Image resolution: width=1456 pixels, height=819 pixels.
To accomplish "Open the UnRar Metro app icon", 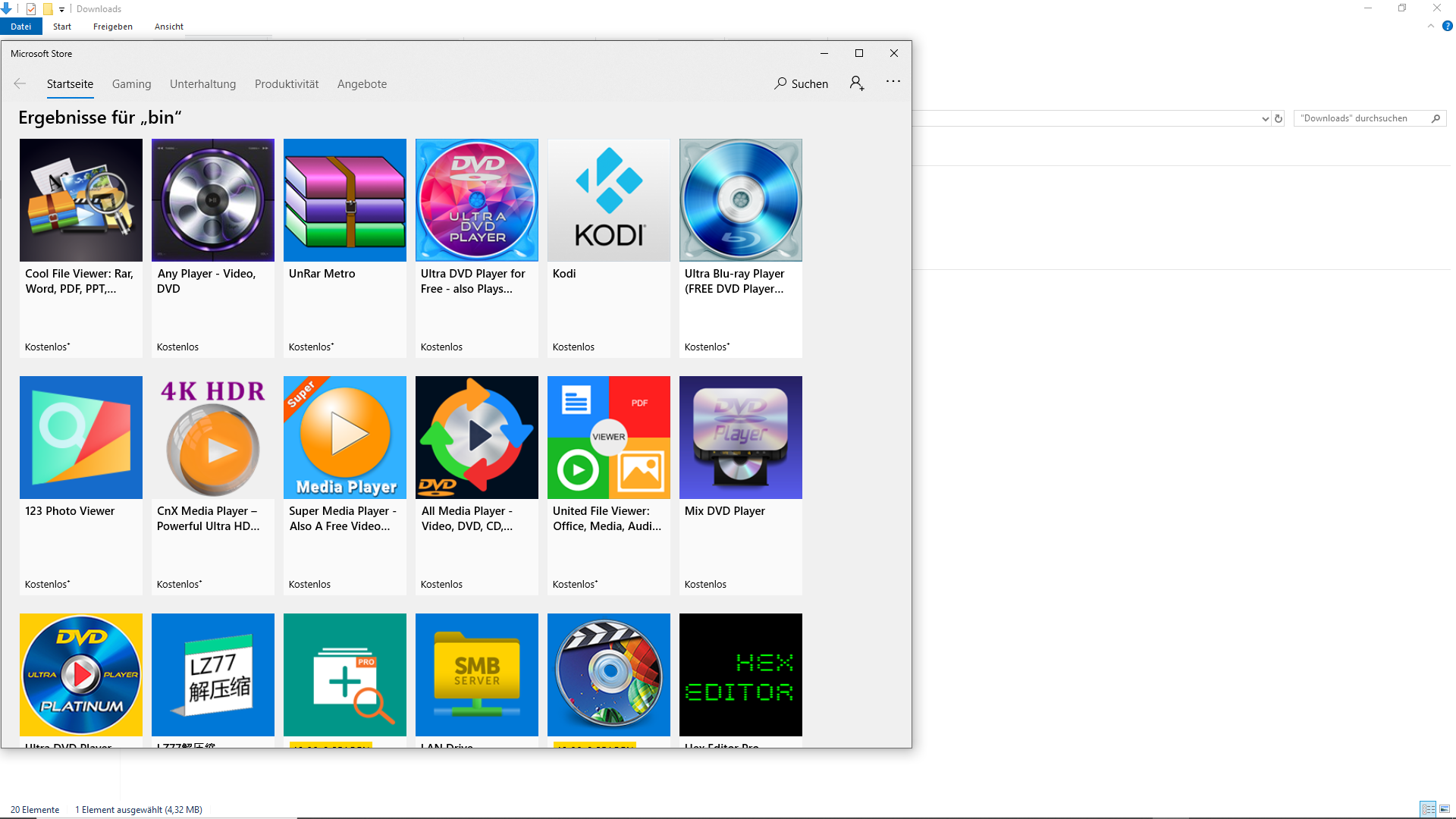I will (344, 200).
